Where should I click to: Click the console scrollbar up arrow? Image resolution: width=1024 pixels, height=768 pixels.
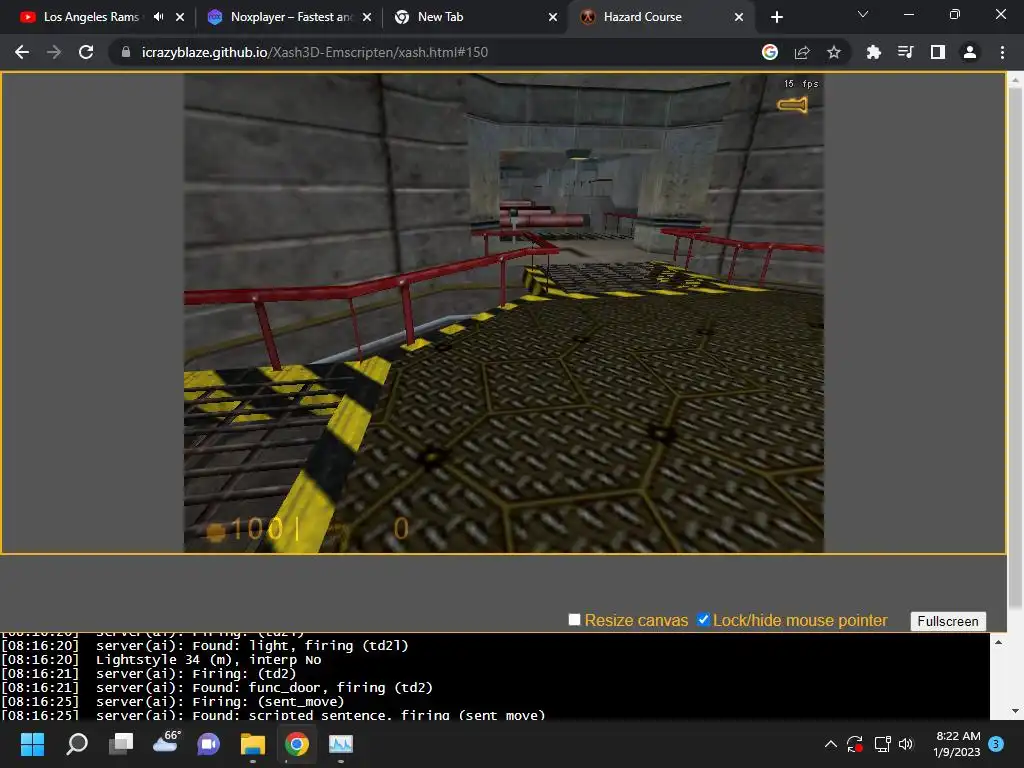(999, 643)
